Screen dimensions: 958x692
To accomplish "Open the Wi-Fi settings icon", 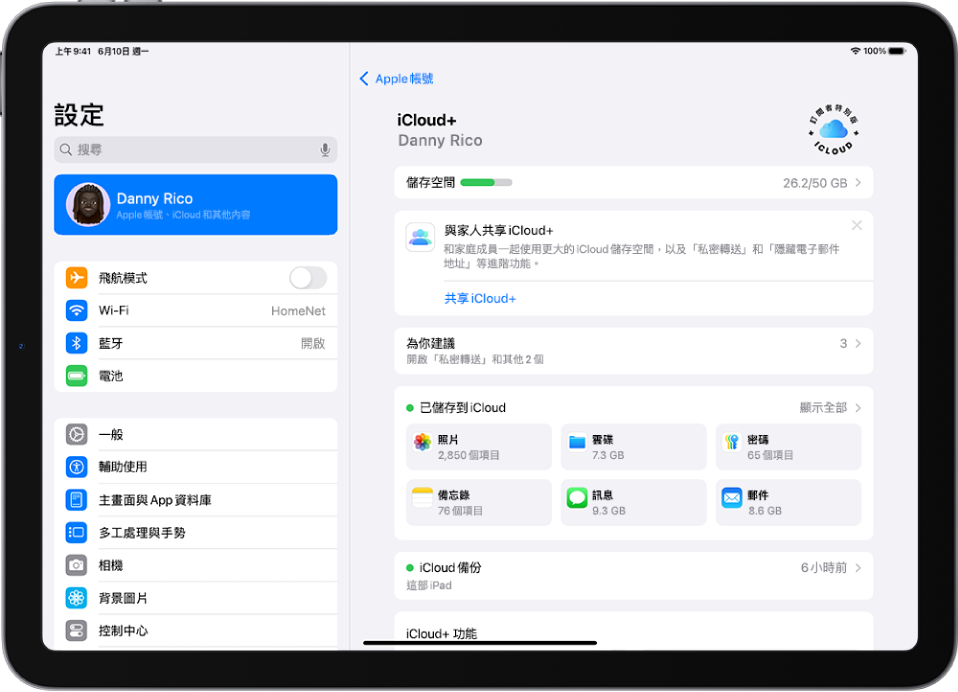I will click(76, 310).
